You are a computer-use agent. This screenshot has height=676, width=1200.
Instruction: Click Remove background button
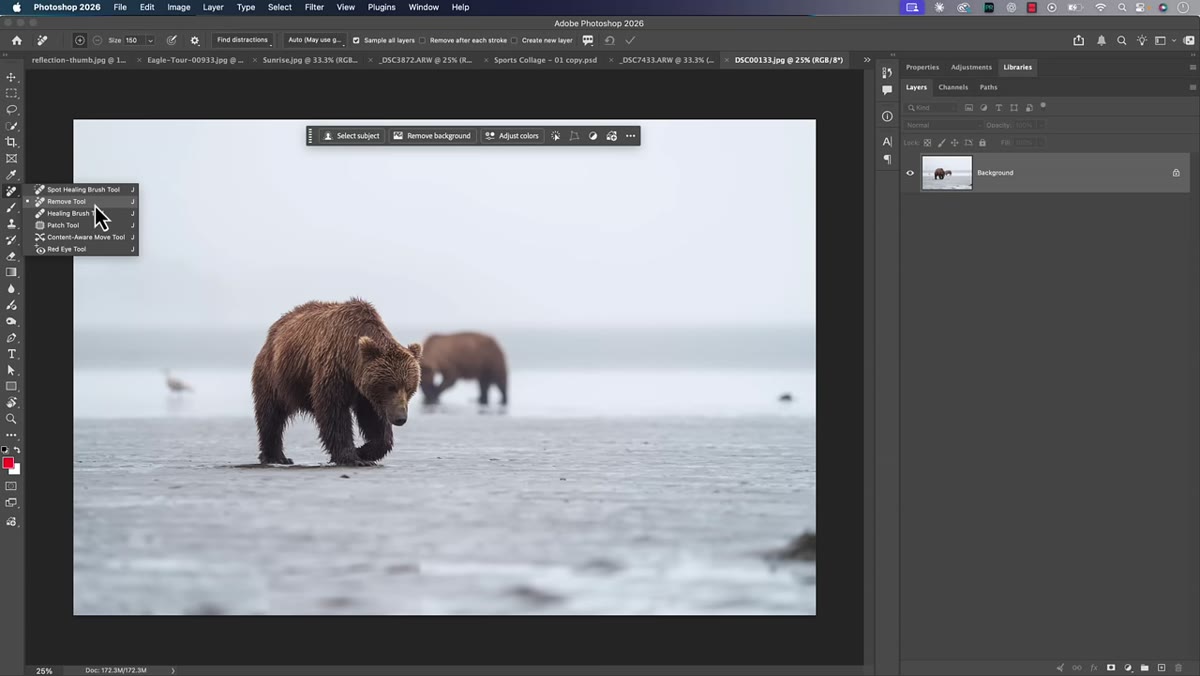(432, 136)
